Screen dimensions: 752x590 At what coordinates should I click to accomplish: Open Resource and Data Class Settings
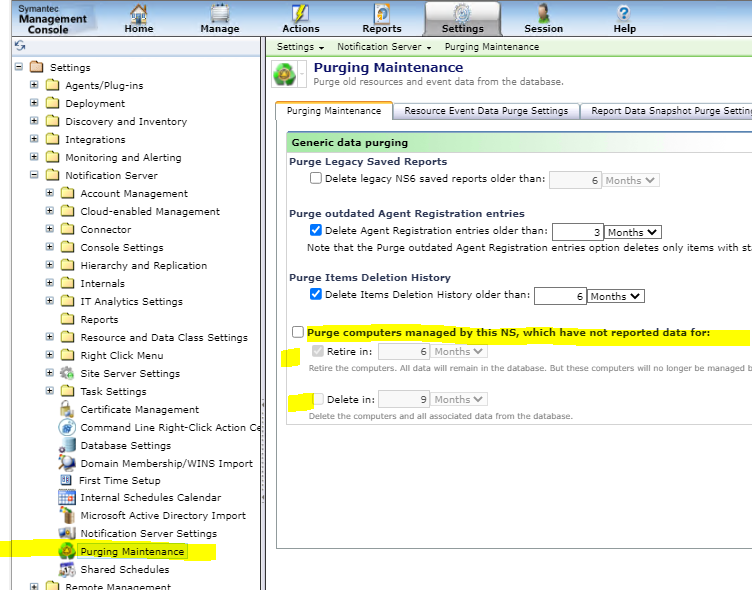click(x=164, y=337)
